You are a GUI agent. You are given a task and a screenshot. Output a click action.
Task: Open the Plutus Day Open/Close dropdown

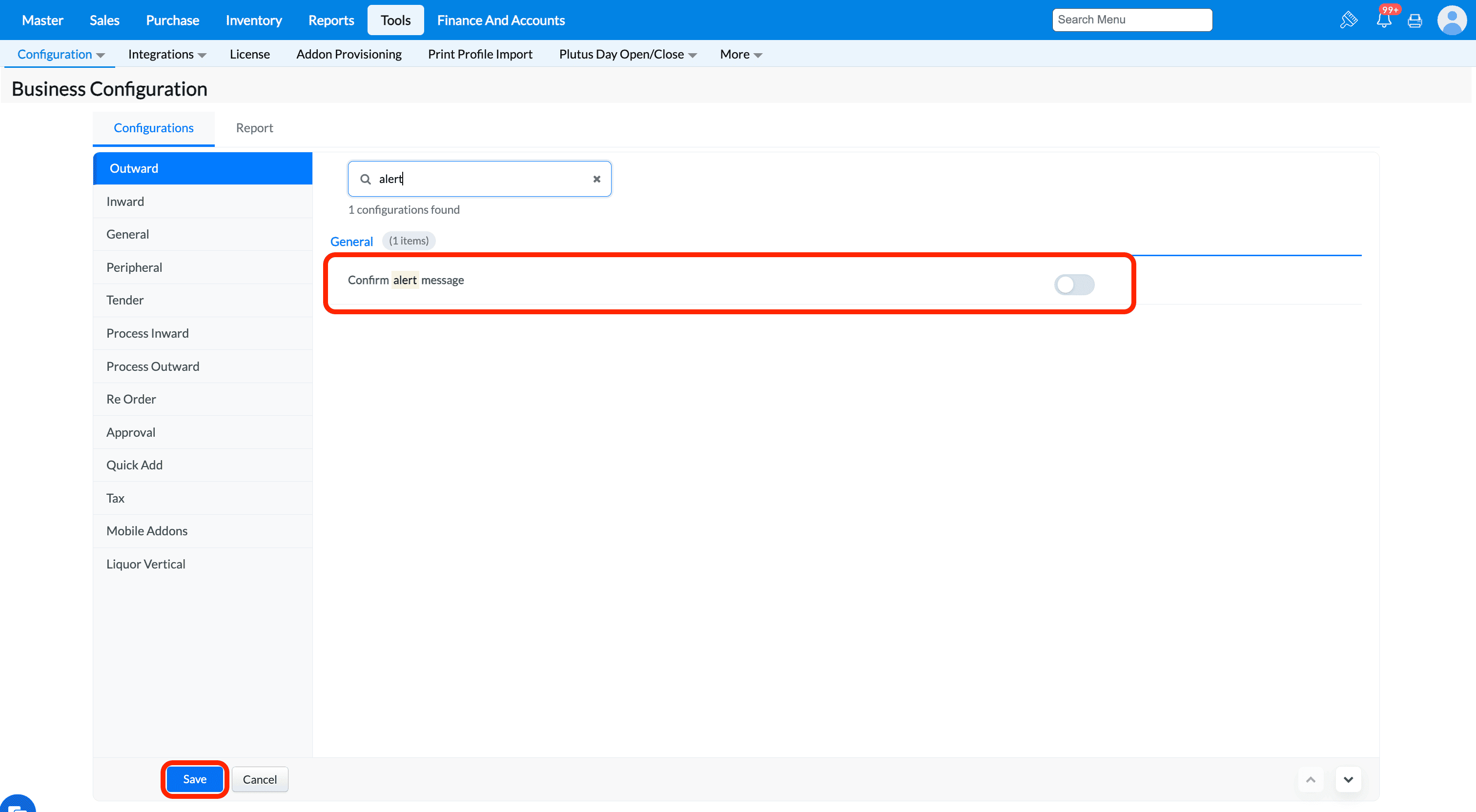click(x=627, y=55)
